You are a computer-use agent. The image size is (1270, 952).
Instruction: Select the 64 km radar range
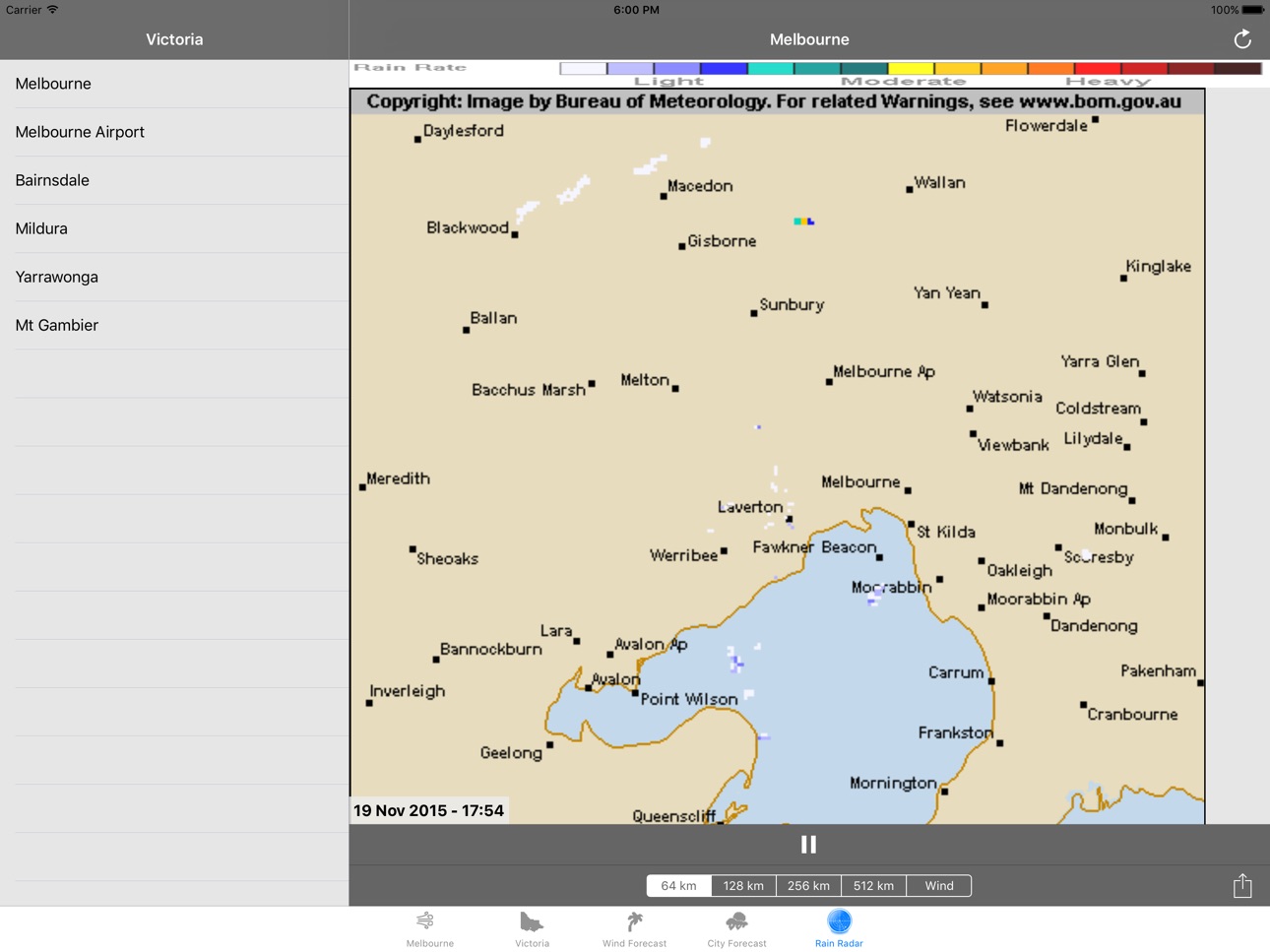tap(679, 886)
